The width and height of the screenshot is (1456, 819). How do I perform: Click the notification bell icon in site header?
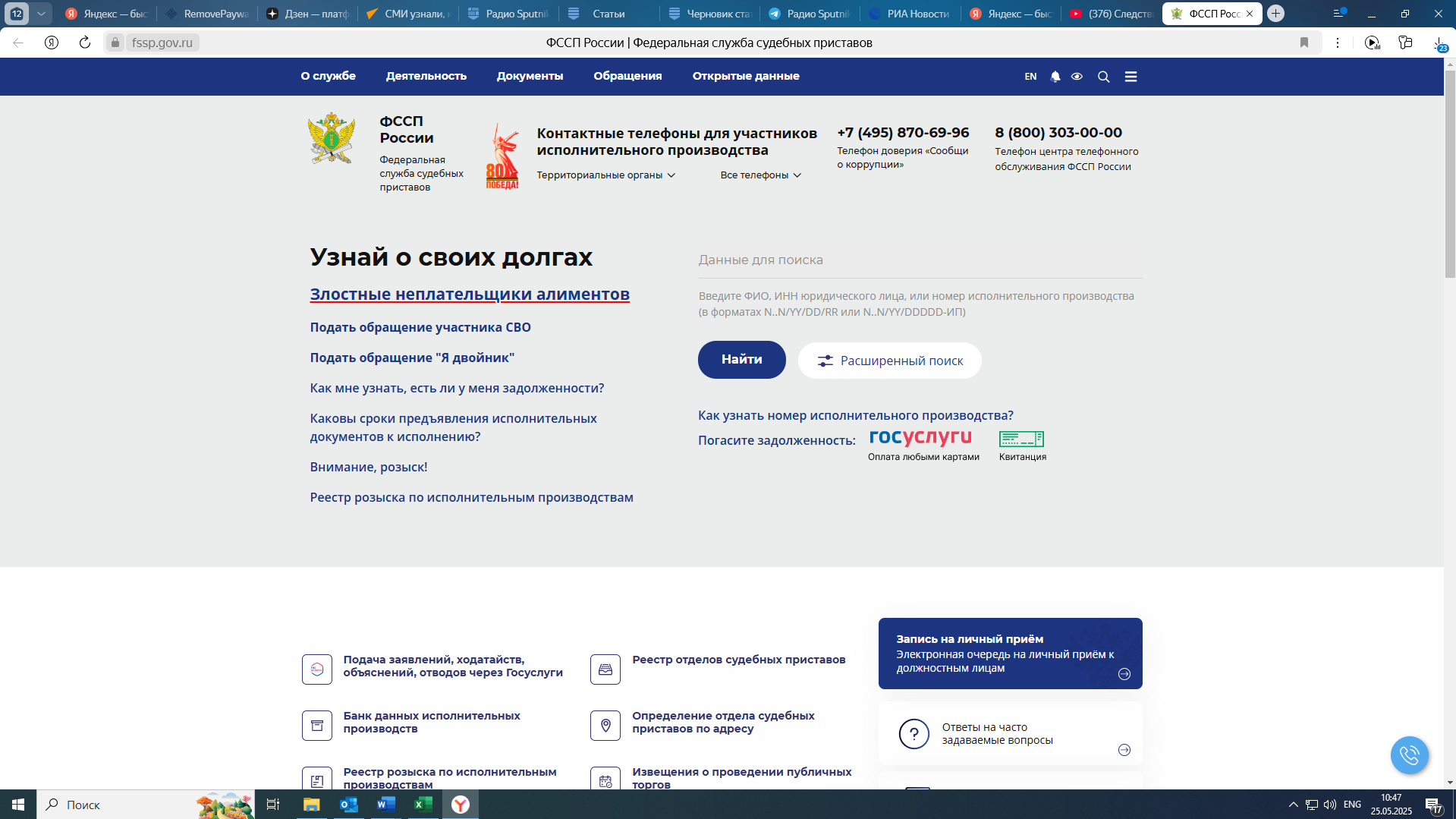pyautogui.click(x=1055, y=77)
